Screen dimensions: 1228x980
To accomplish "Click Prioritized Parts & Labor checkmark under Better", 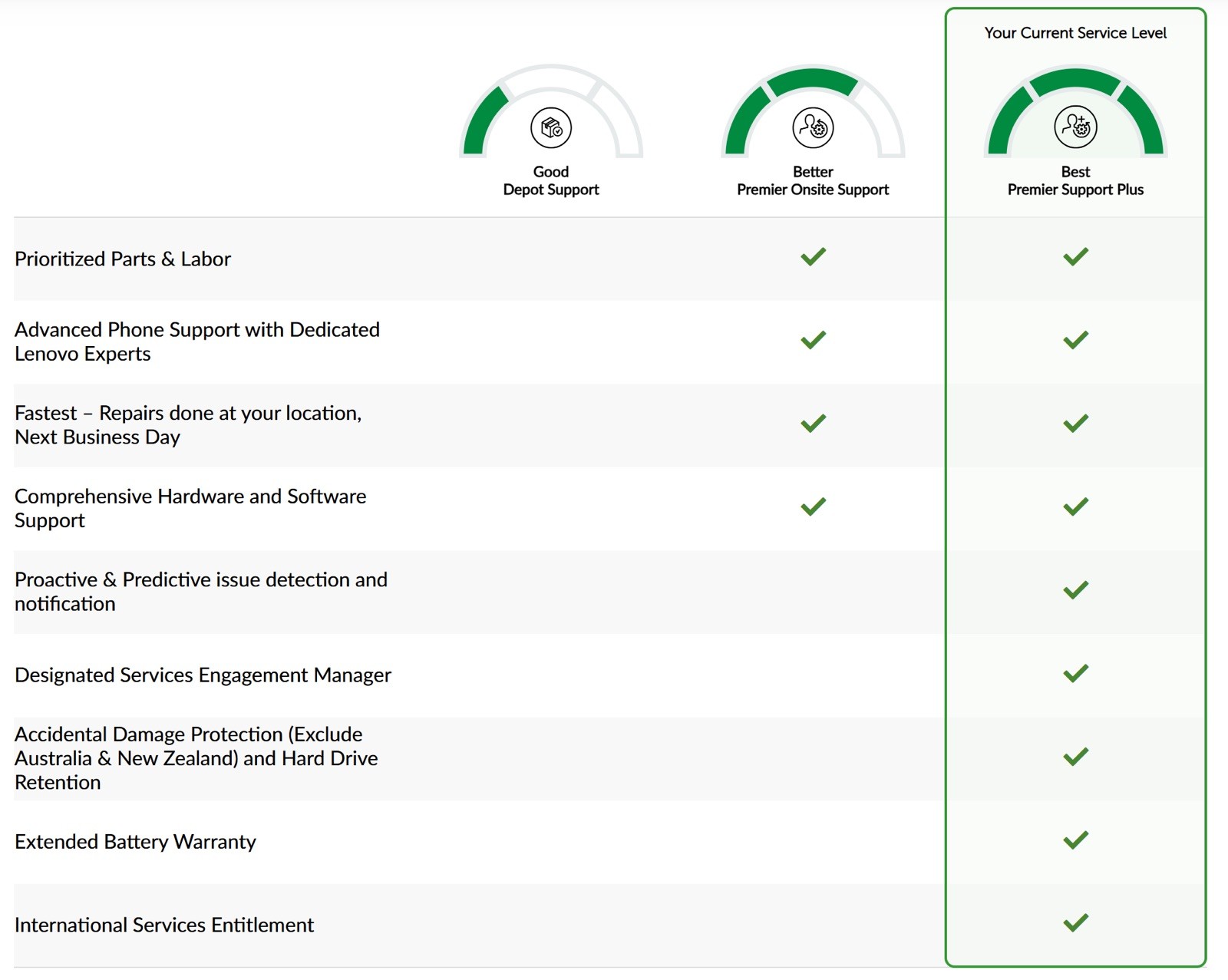I will click(813, 257).
